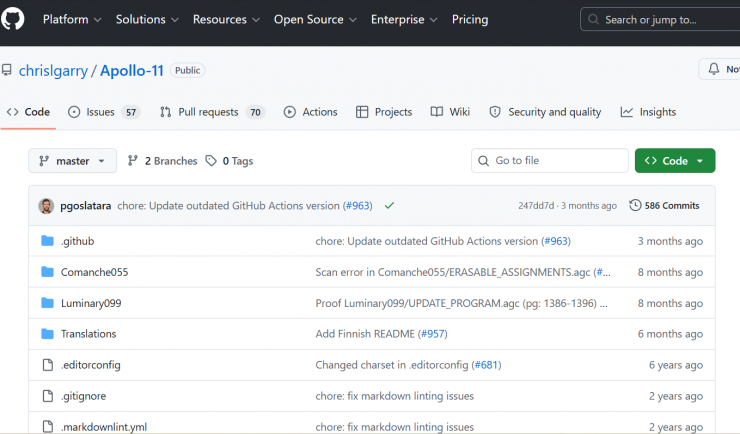The width and height of the screenshot is (740, 434).
Task: Expand the Open Source menu
Action: tap(315, 19)
